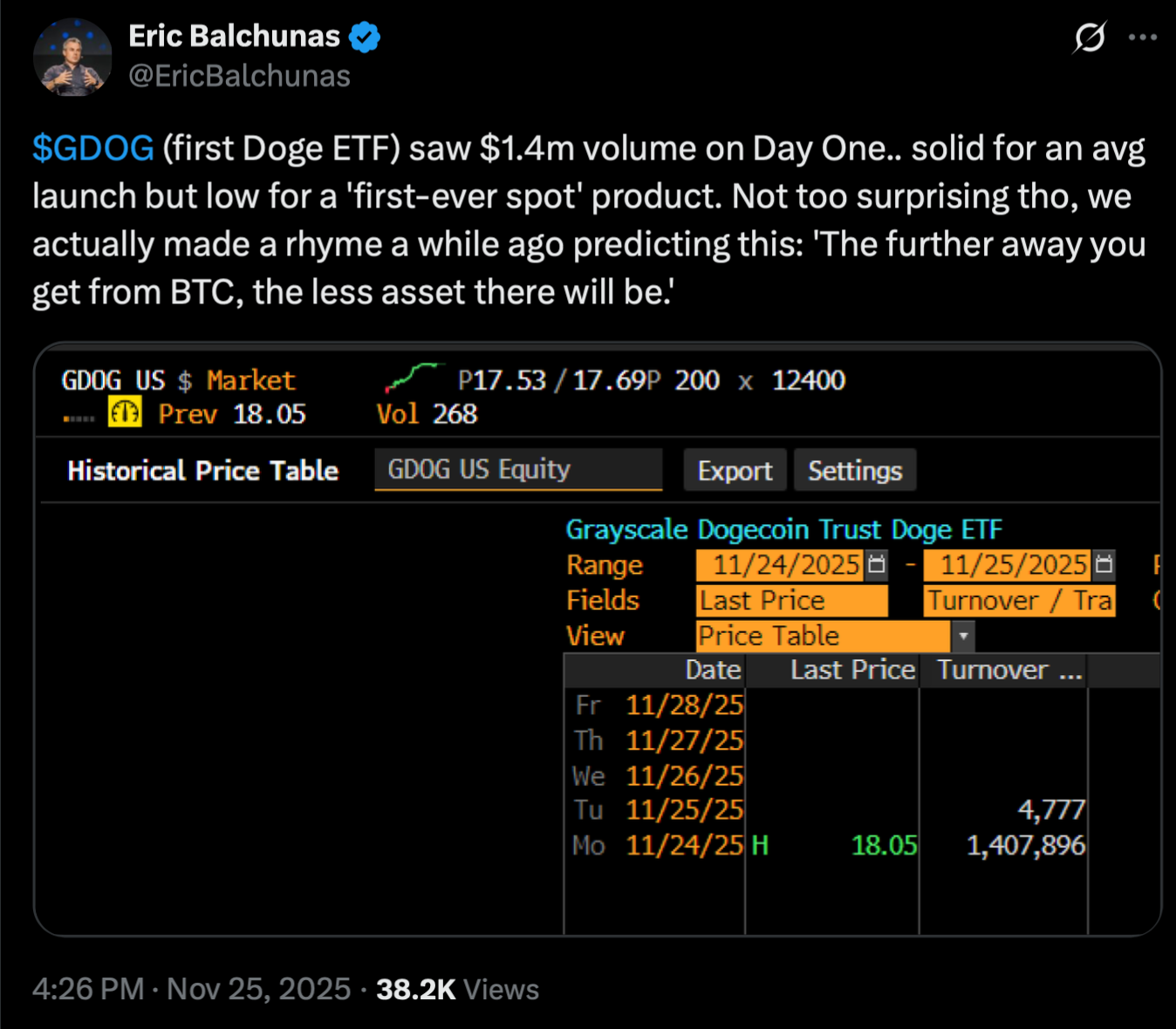The height and width of the screenshot is (1029, 1176).
Task: Open the start date calendar icon
Action: [877, 565]
